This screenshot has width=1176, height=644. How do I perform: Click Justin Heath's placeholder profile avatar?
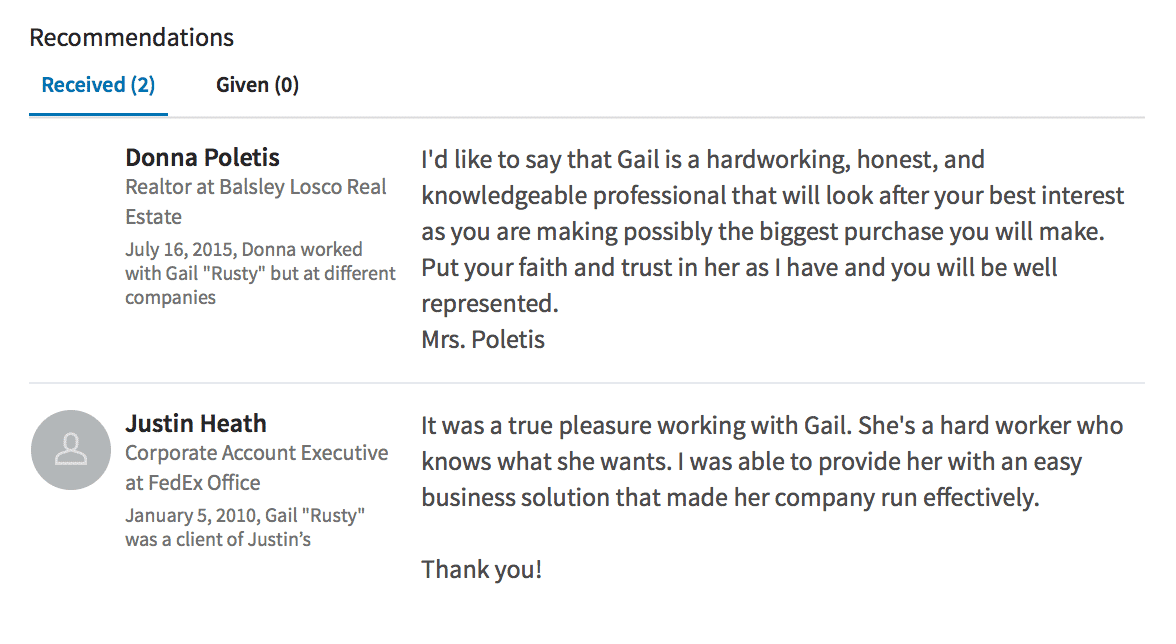pos(70,451)
